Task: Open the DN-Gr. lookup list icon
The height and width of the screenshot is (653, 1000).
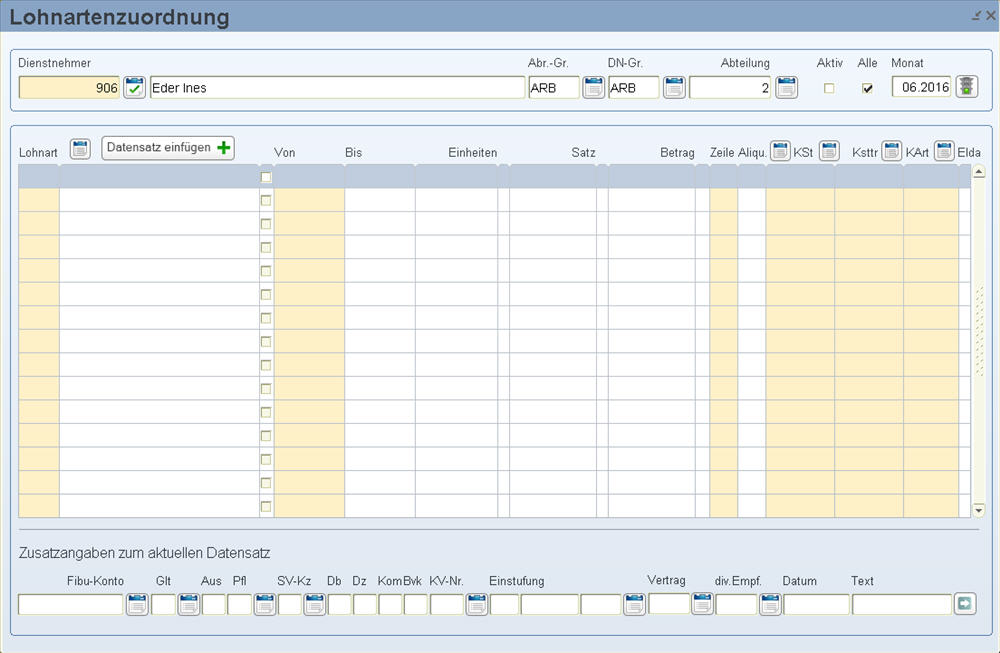Action: (x=674, y=87)
